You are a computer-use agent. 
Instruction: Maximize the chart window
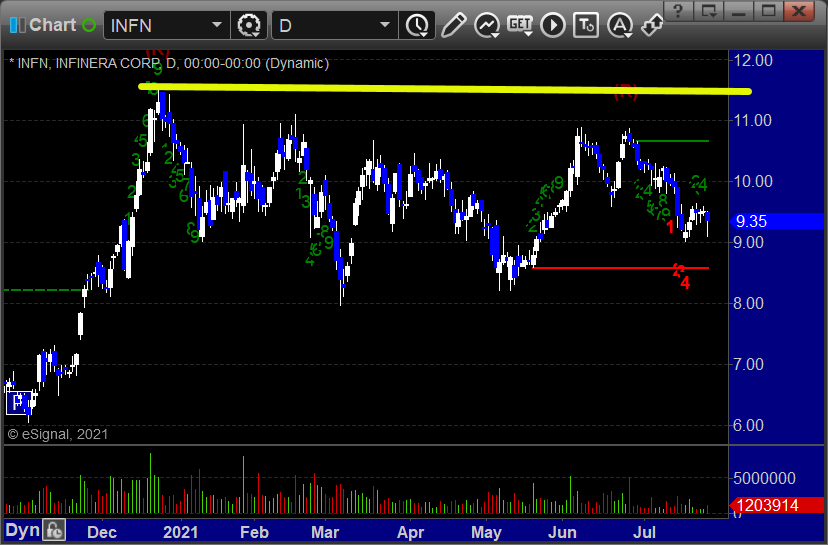(x=768, y=11)
